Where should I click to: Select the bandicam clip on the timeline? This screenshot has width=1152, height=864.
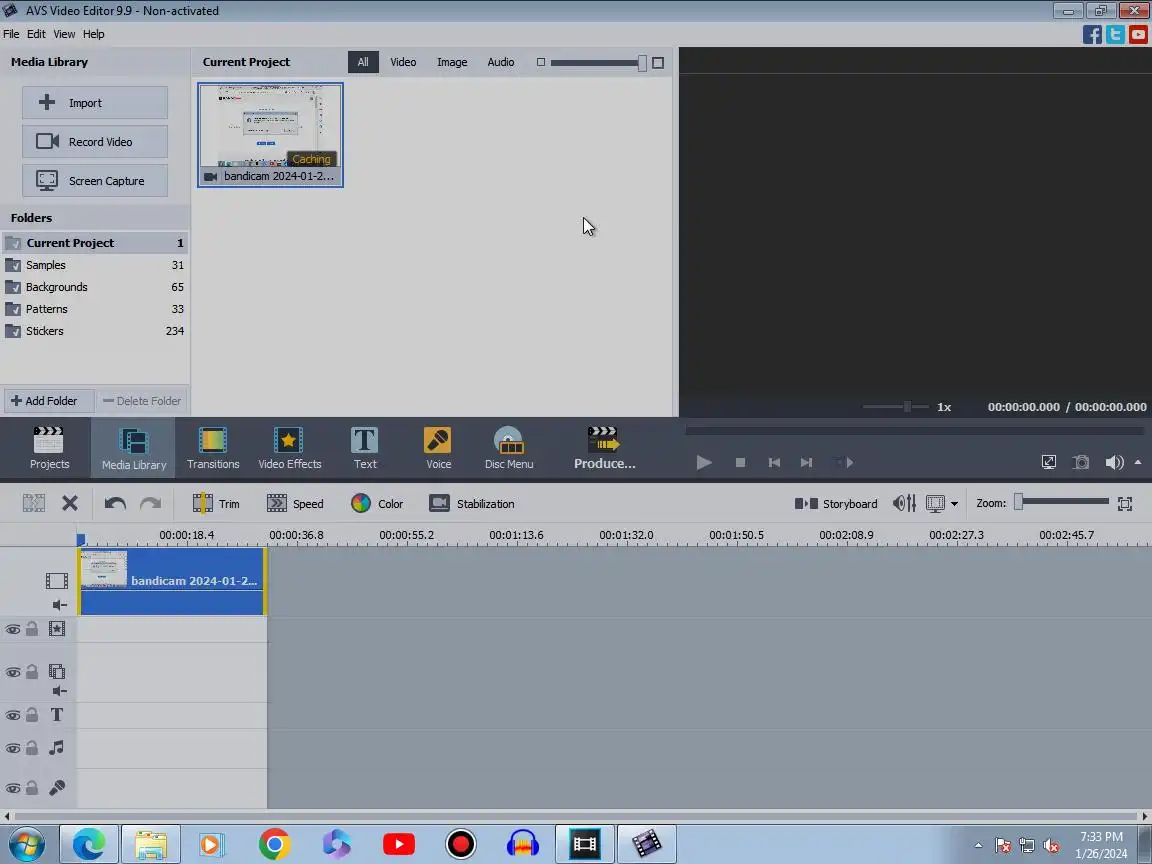pos(172,581)
